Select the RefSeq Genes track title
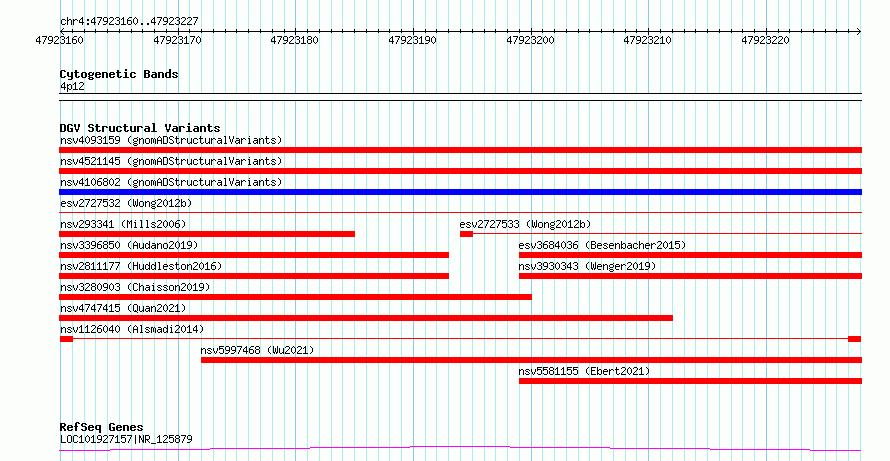This screenshot has height=461, width=890. (102, 427)
